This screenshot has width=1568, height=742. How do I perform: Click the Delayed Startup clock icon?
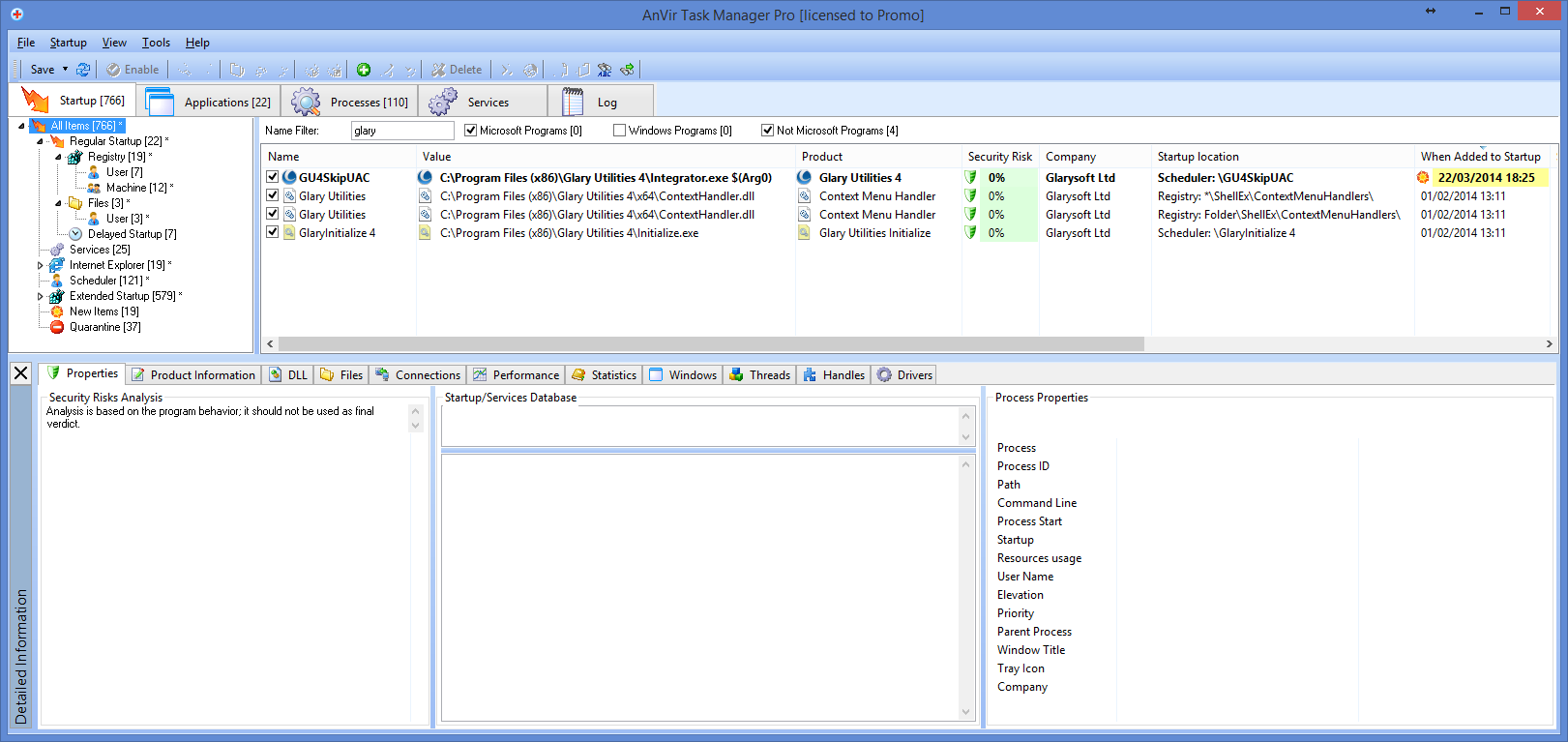[x=75, y=234]
